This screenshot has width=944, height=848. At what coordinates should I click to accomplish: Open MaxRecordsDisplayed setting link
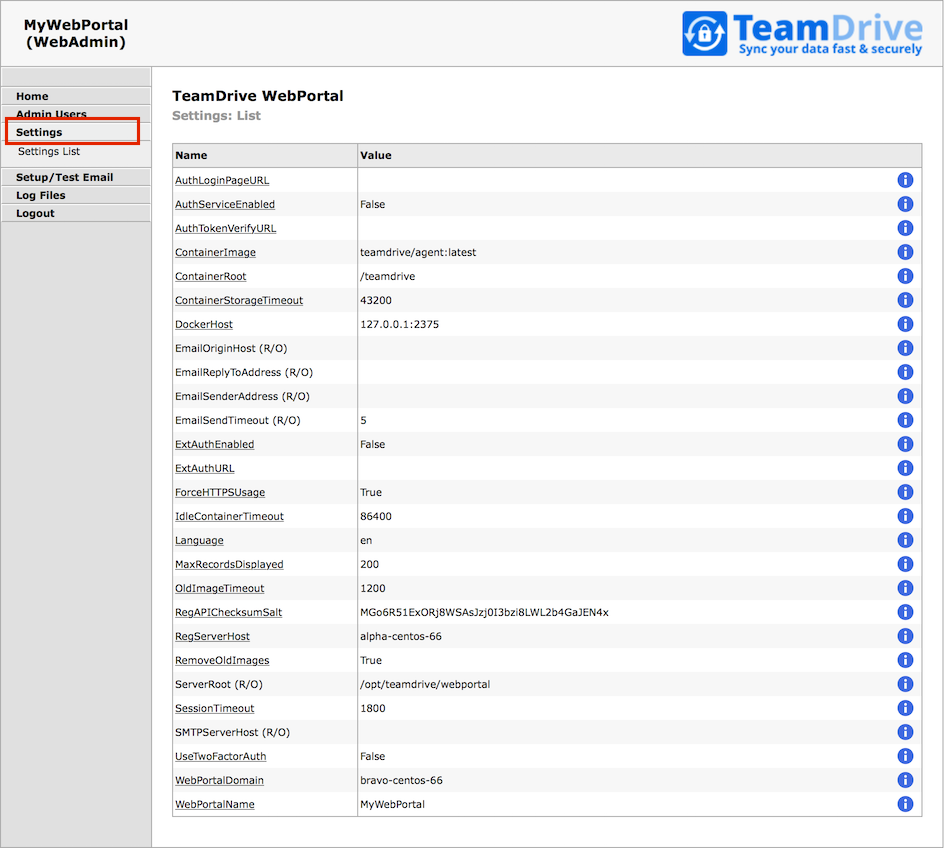click(x=229, y=565)
